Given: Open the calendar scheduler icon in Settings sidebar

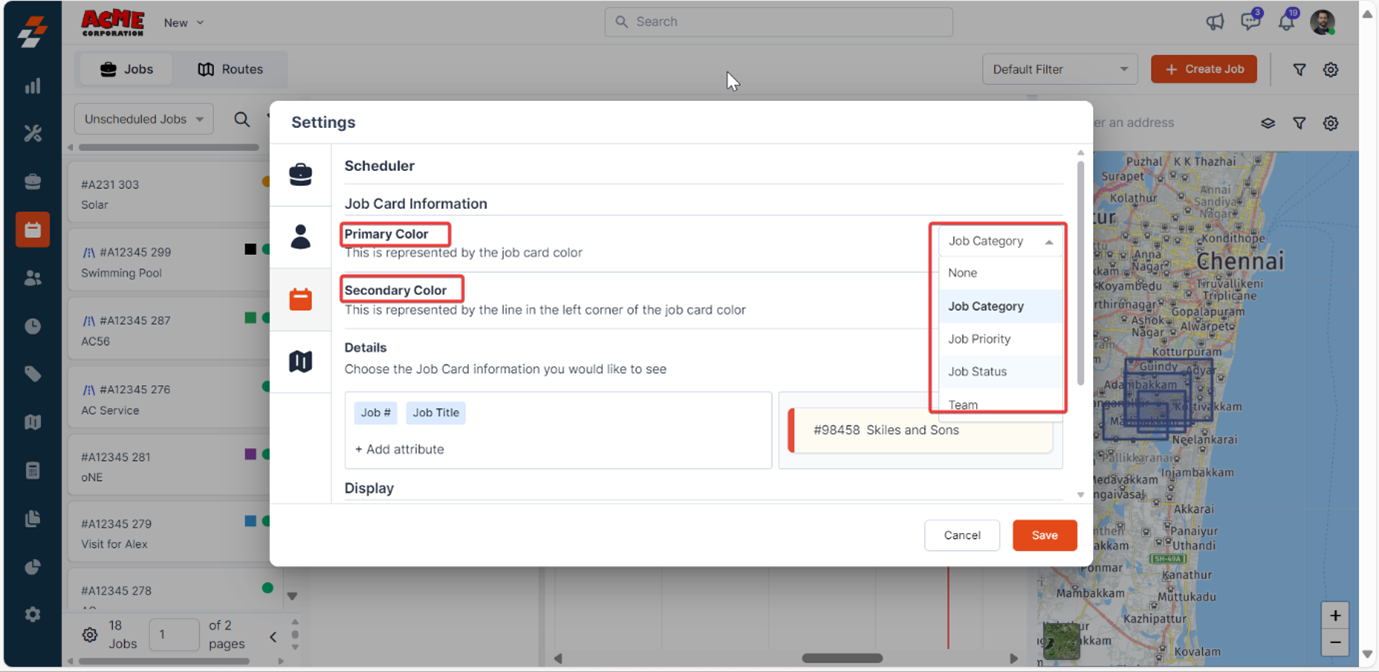Looking at the screenshot, I should [300, 299].
